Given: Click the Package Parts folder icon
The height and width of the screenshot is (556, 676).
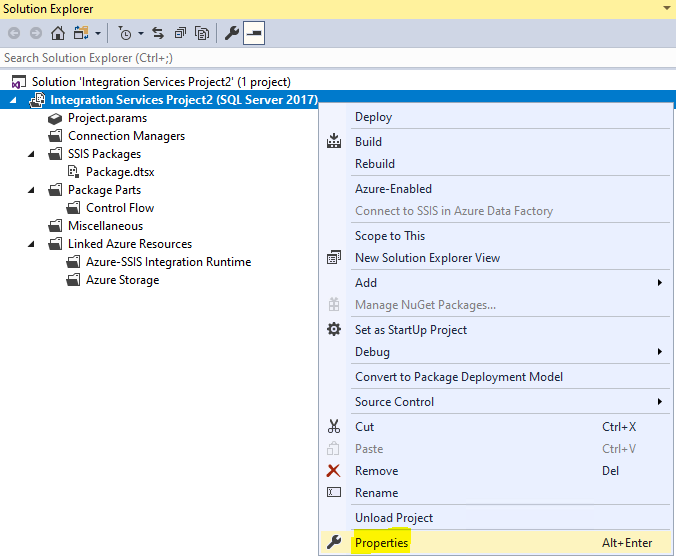Looking at the screenshot, I should (55, 190).
